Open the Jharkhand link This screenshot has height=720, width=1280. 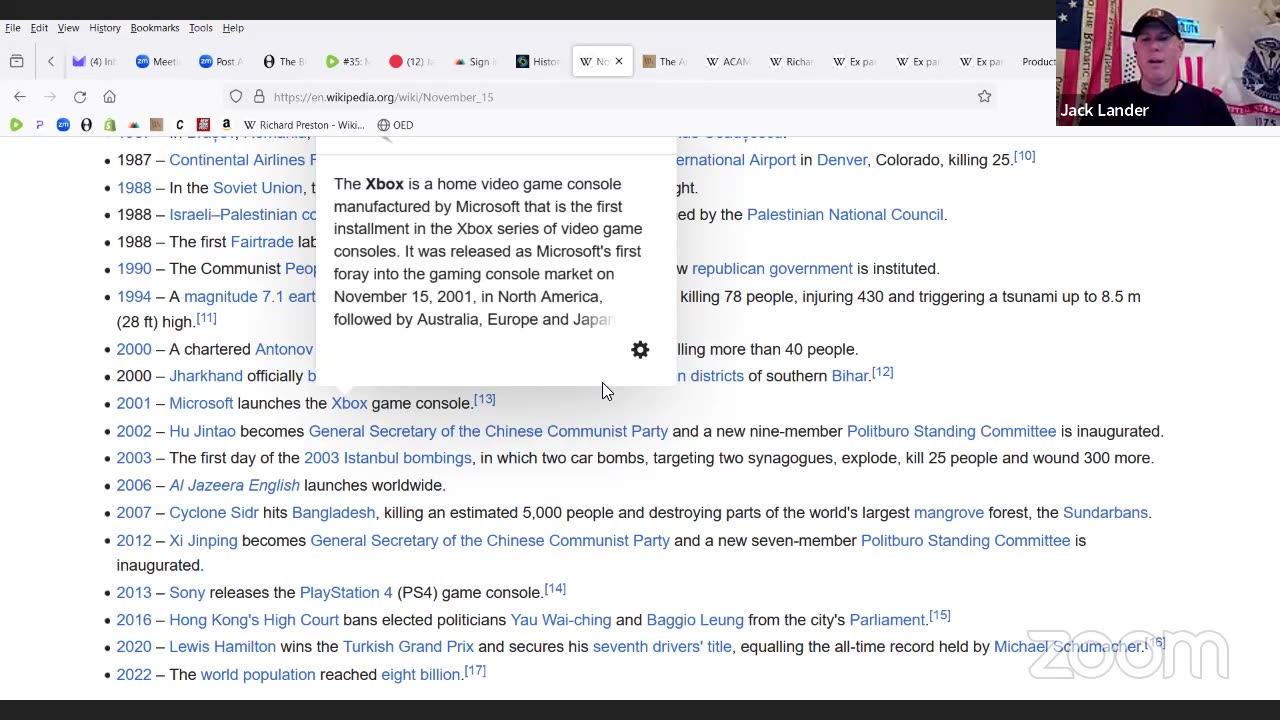pos(206,376)
